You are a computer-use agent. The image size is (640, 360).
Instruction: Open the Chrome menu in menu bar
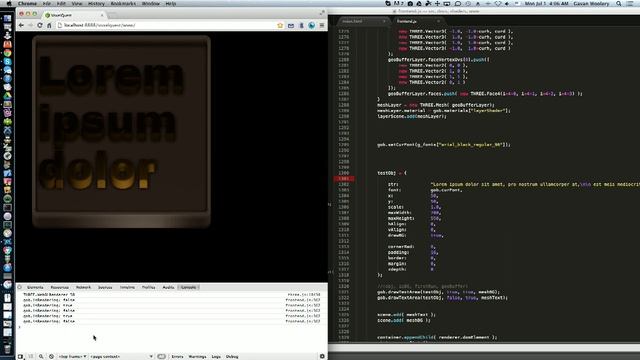click(27, 3)
